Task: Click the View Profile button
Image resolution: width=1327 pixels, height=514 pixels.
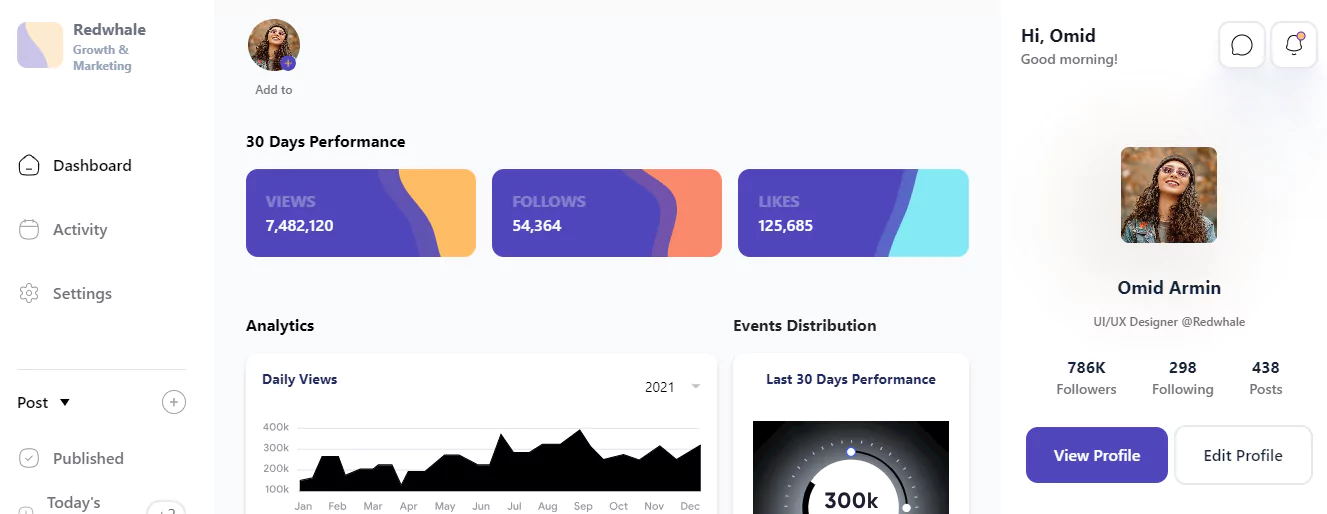Action: (x=1097, y=455)
